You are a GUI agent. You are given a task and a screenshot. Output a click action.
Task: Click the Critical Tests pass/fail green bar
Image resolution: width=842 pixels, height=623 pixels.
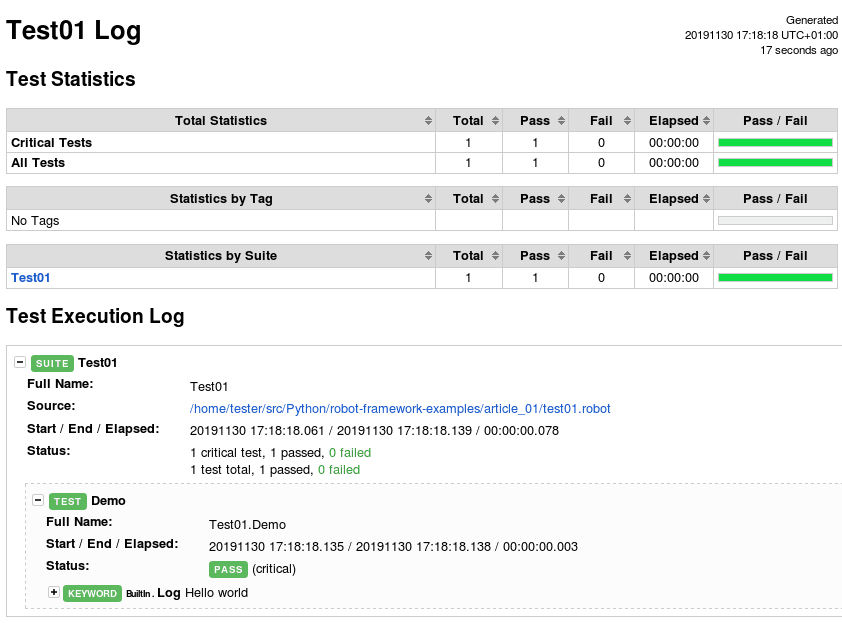[x=775, y=143]
